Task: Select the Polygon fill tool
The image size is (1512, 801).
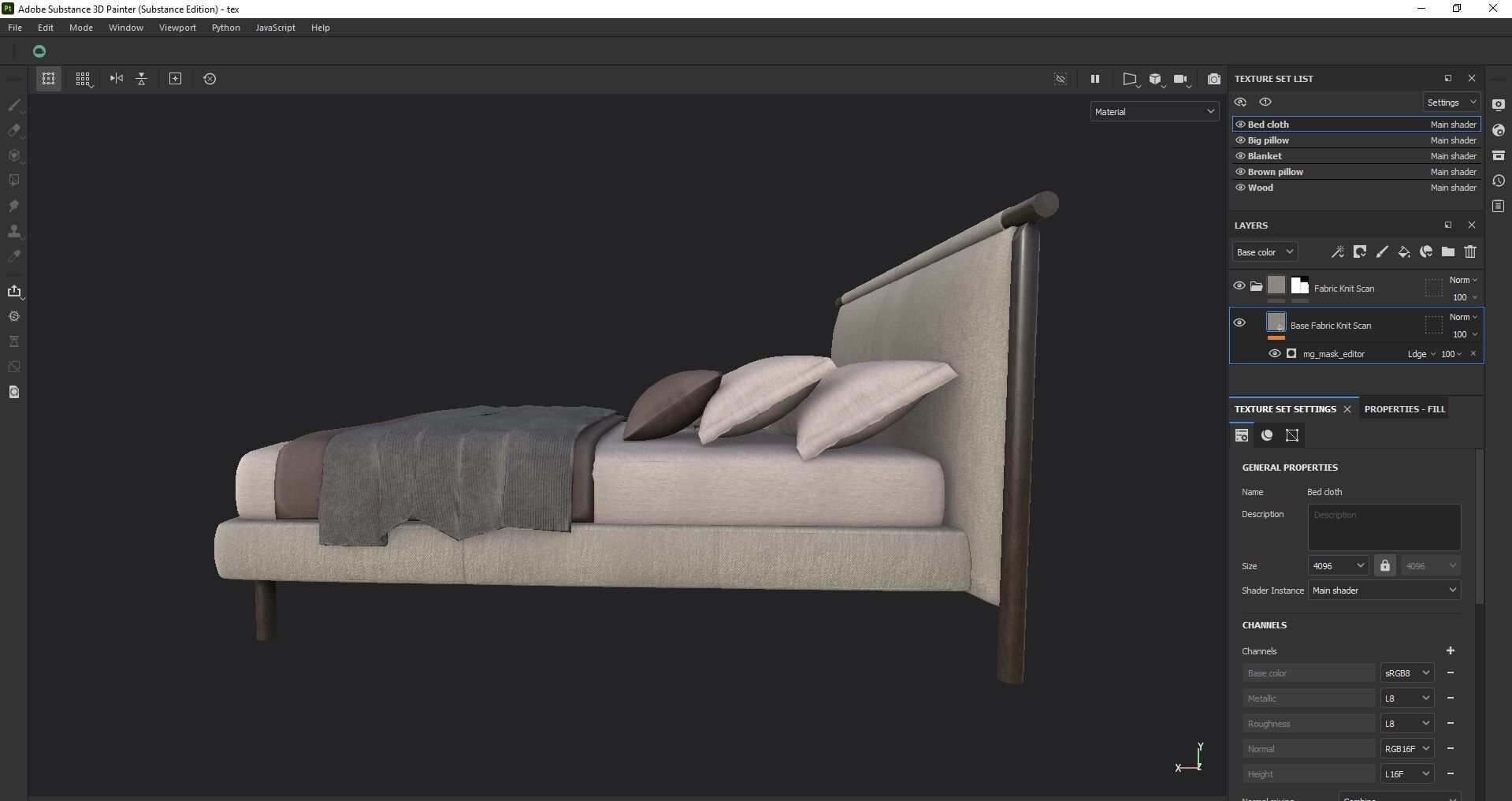Action: click(13, 181)
